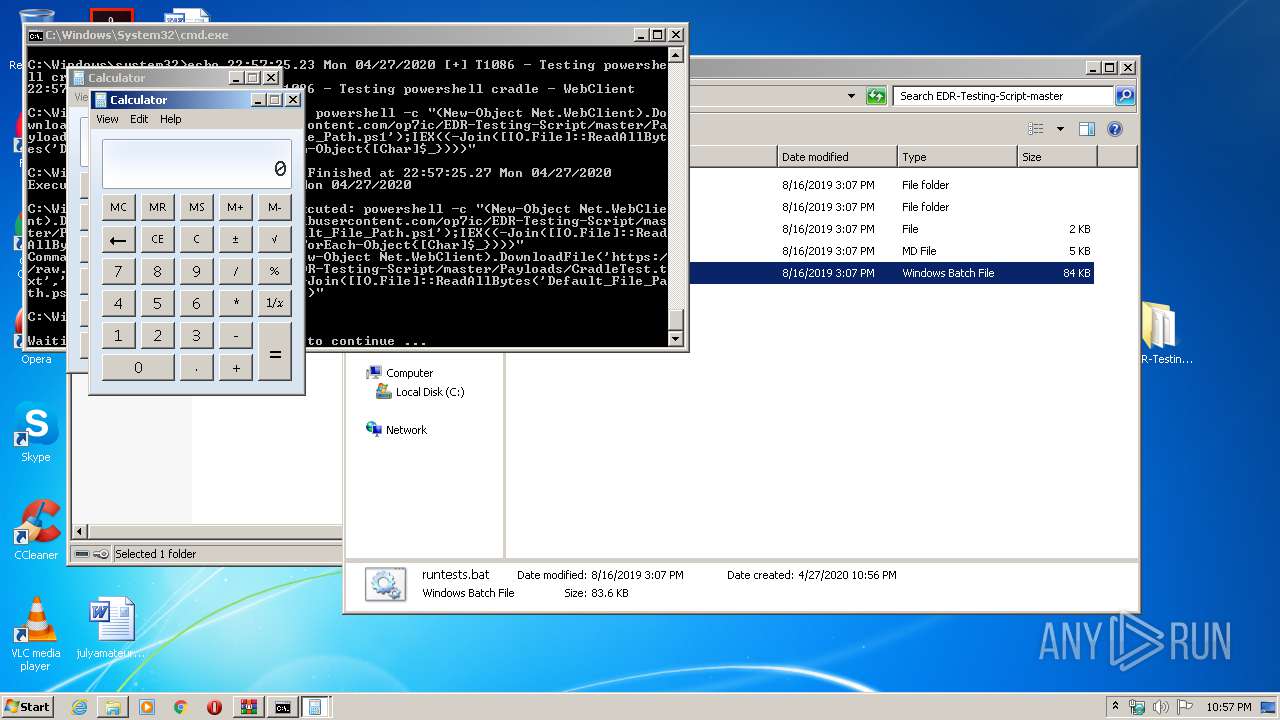Toggle the Explorer preview pane
The image size is (1280, 720).
pyautogui.click(x=1087, y=129)
